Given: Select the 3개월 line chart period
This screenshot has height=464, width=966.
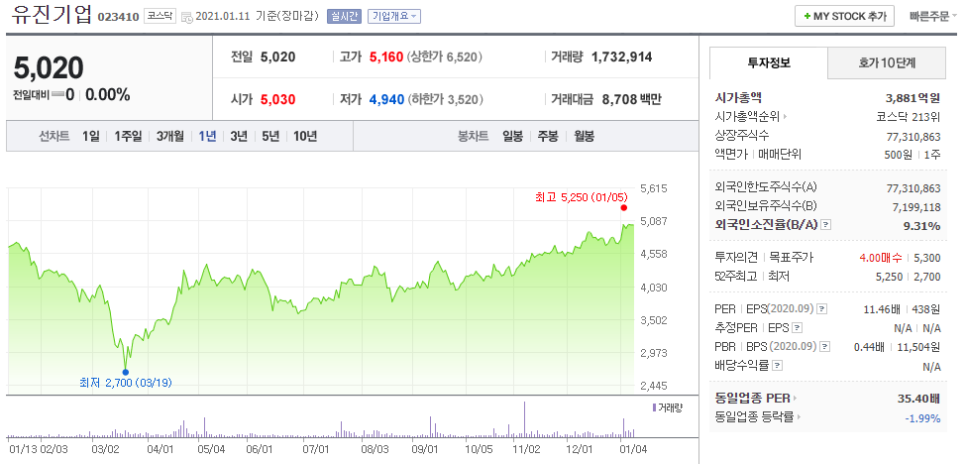Looking at the screenshot, I should (x=170, y=136).
